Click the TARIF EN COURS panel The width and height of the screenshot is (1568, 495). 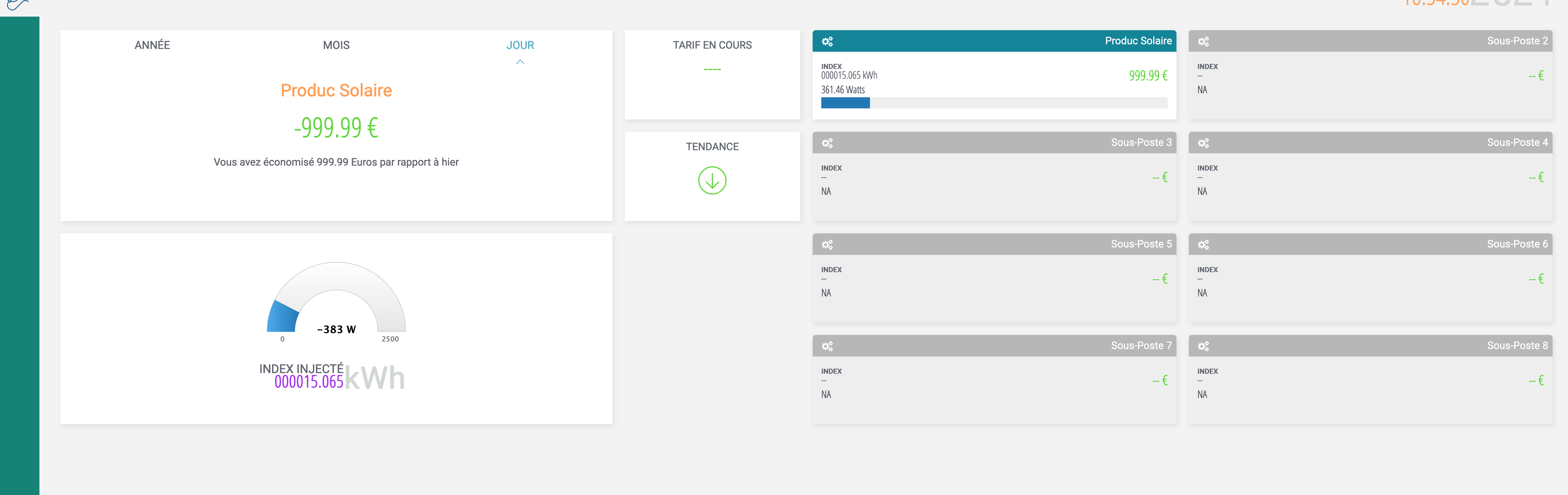click(712, 74)
